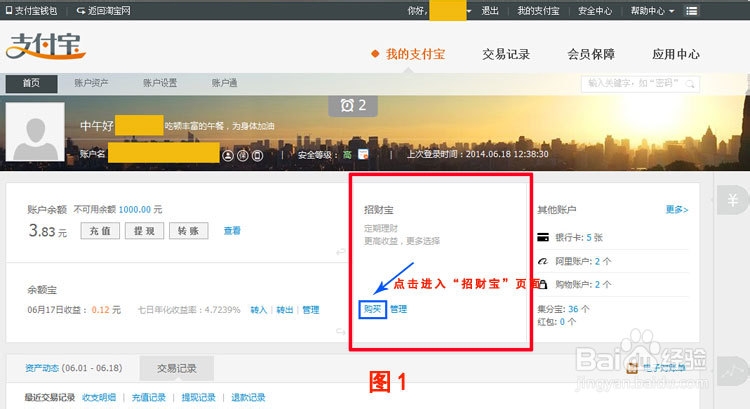Click the Alipay 支付宝 logo
750x409 pixels.
click(45, 46)
